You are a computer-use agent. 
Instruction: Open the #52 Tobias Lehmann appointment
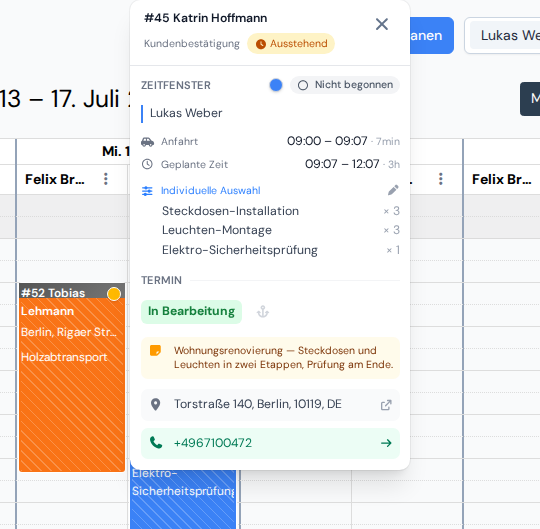tap(72, 377)
